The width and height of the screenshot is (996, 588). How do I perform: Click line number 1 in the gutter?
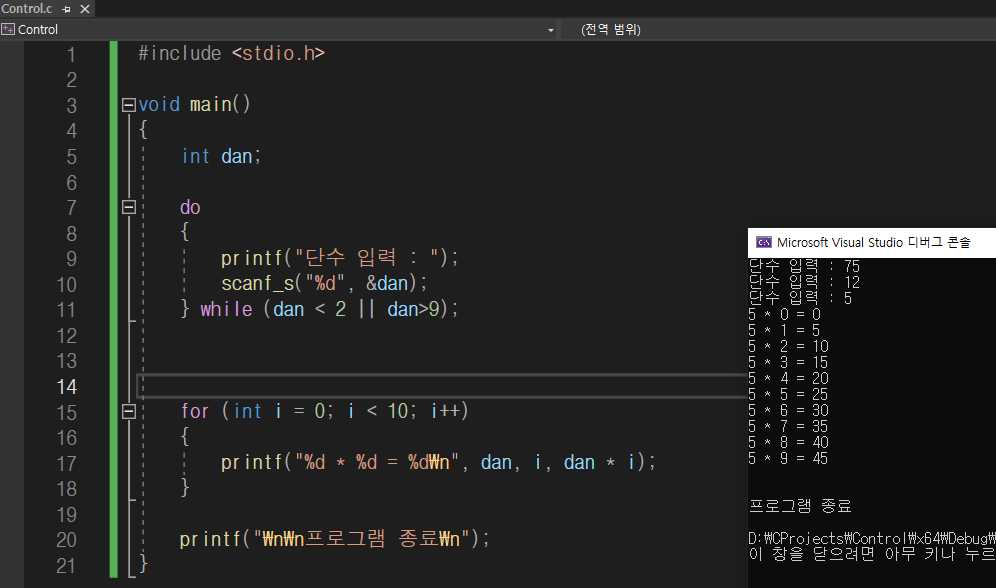[71, 55]
